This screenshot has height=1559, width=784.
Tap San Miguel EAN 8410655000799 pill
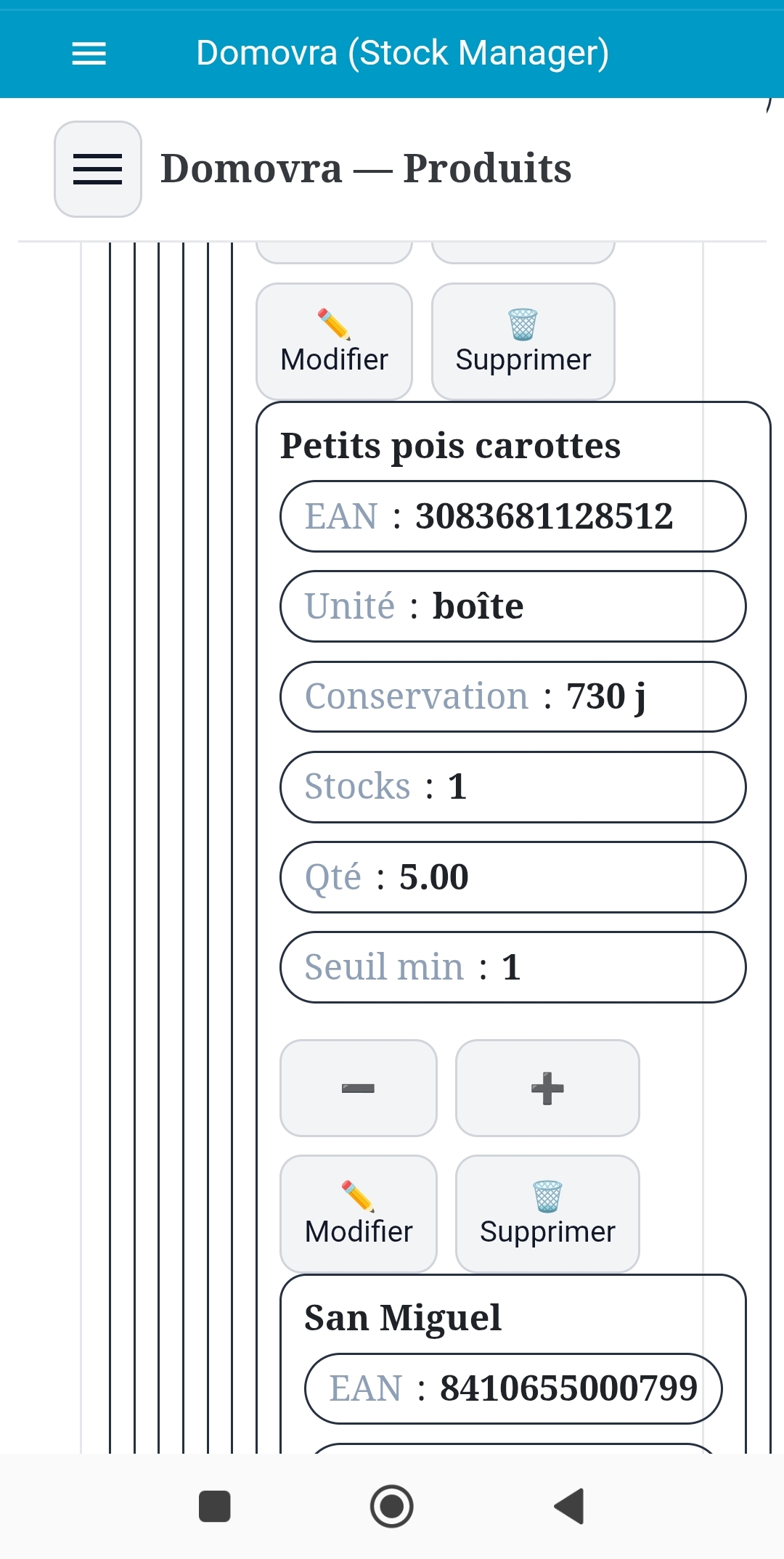coord(513,1388)
